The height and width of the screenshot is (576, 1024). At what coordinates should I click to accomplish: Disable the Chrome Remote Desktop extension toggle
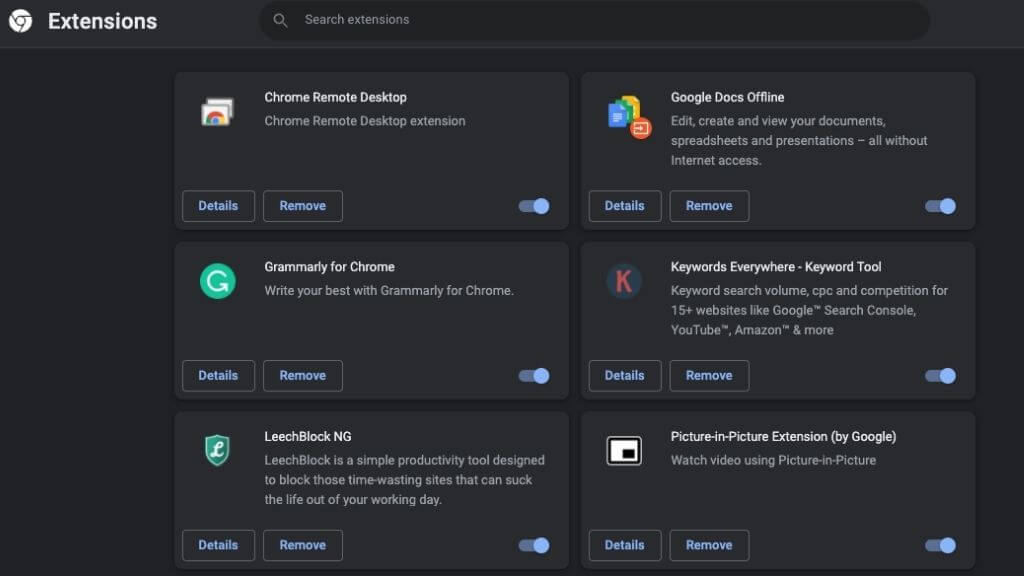(x=534, y=206)
